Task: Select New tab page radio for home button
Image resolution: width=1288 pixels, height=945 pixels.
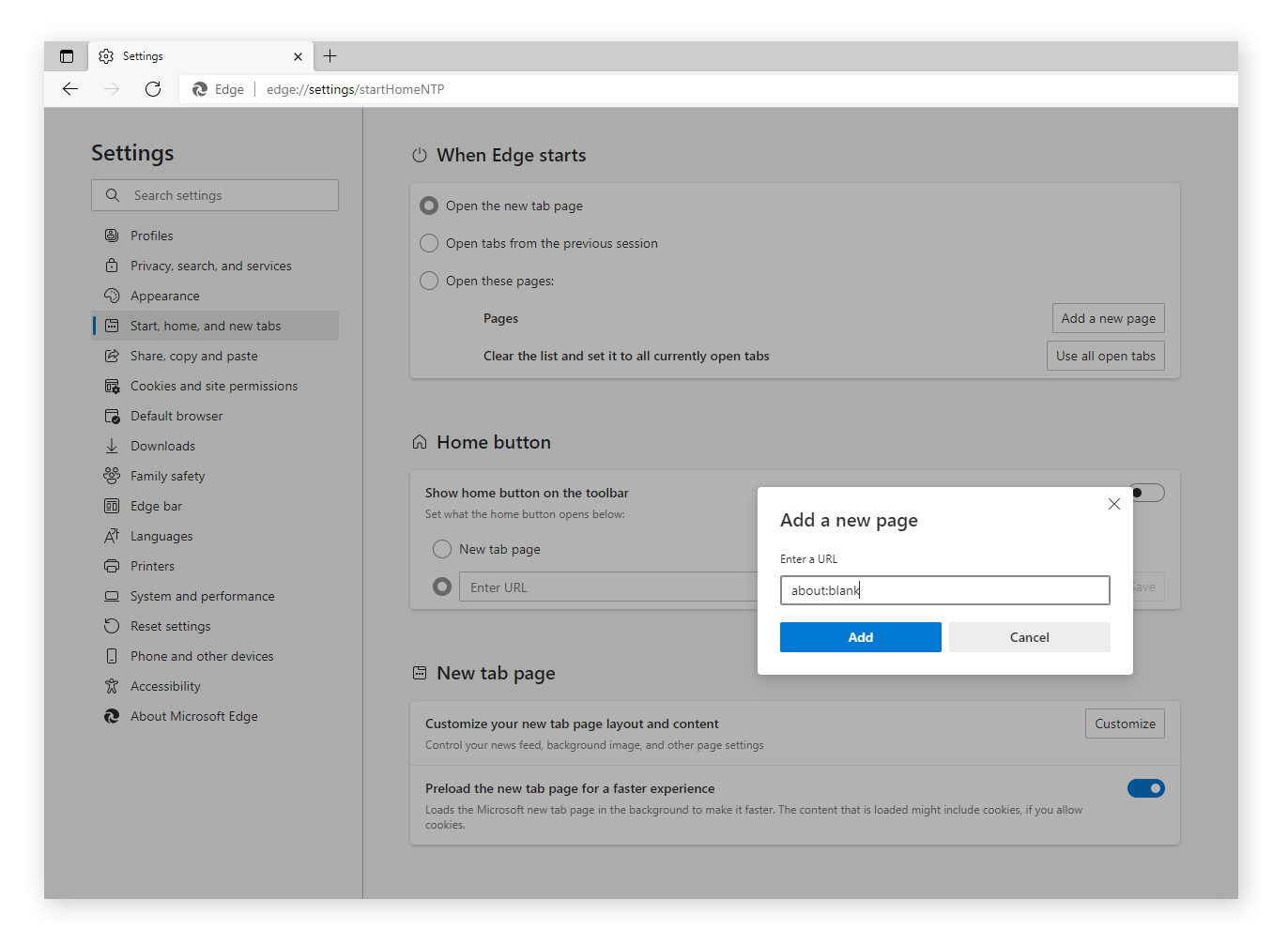Action: (x=442, y=549)
